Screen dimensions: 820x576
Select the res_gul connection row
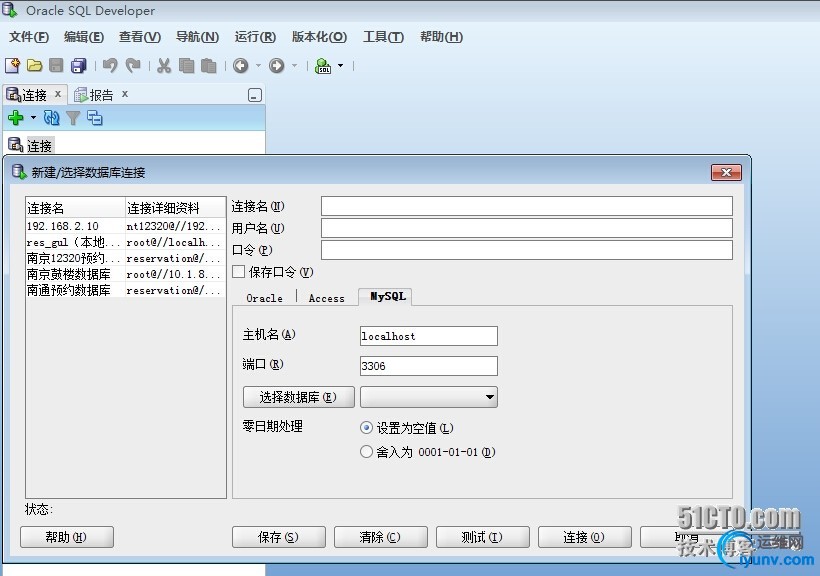tap(126, 242)
